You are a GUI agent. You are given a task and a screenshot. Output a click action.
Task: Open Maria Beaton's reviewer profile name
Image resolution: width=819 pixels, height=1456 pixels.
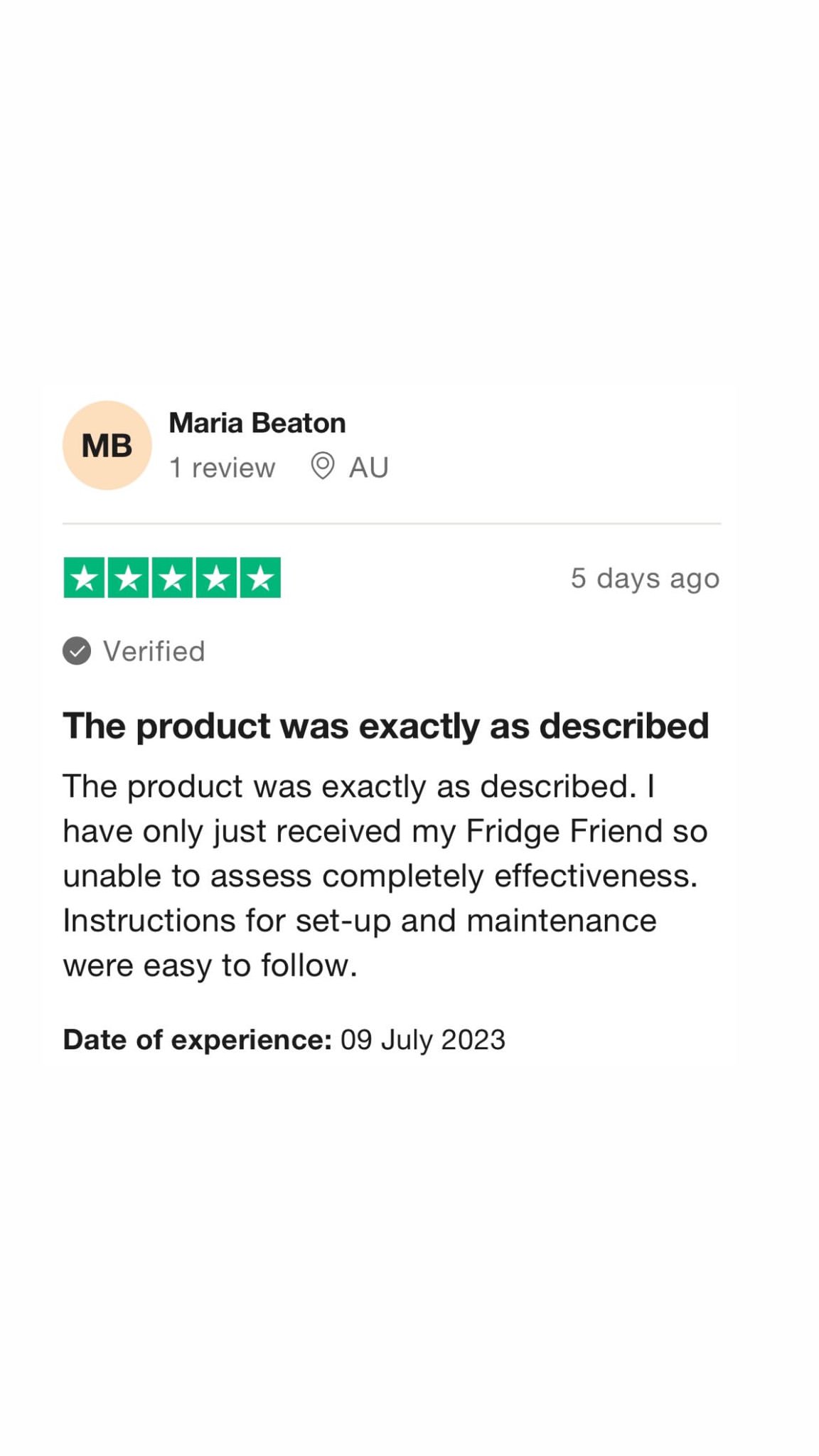coord(257,423)
